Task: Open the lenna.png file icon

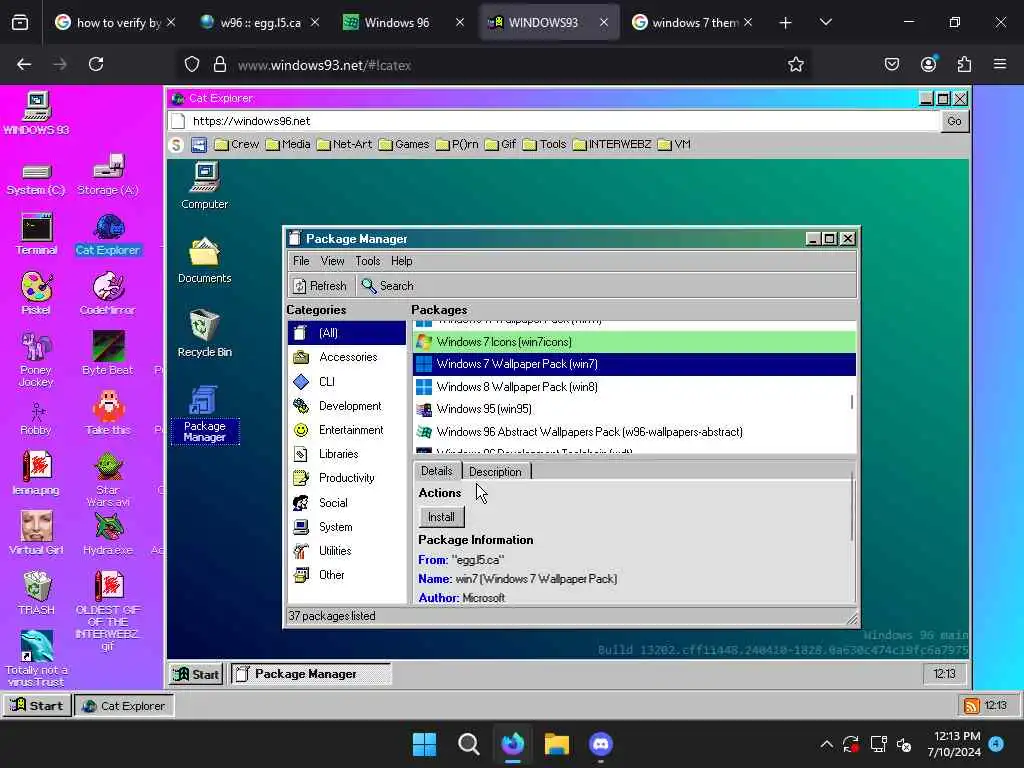Action: 37,473
